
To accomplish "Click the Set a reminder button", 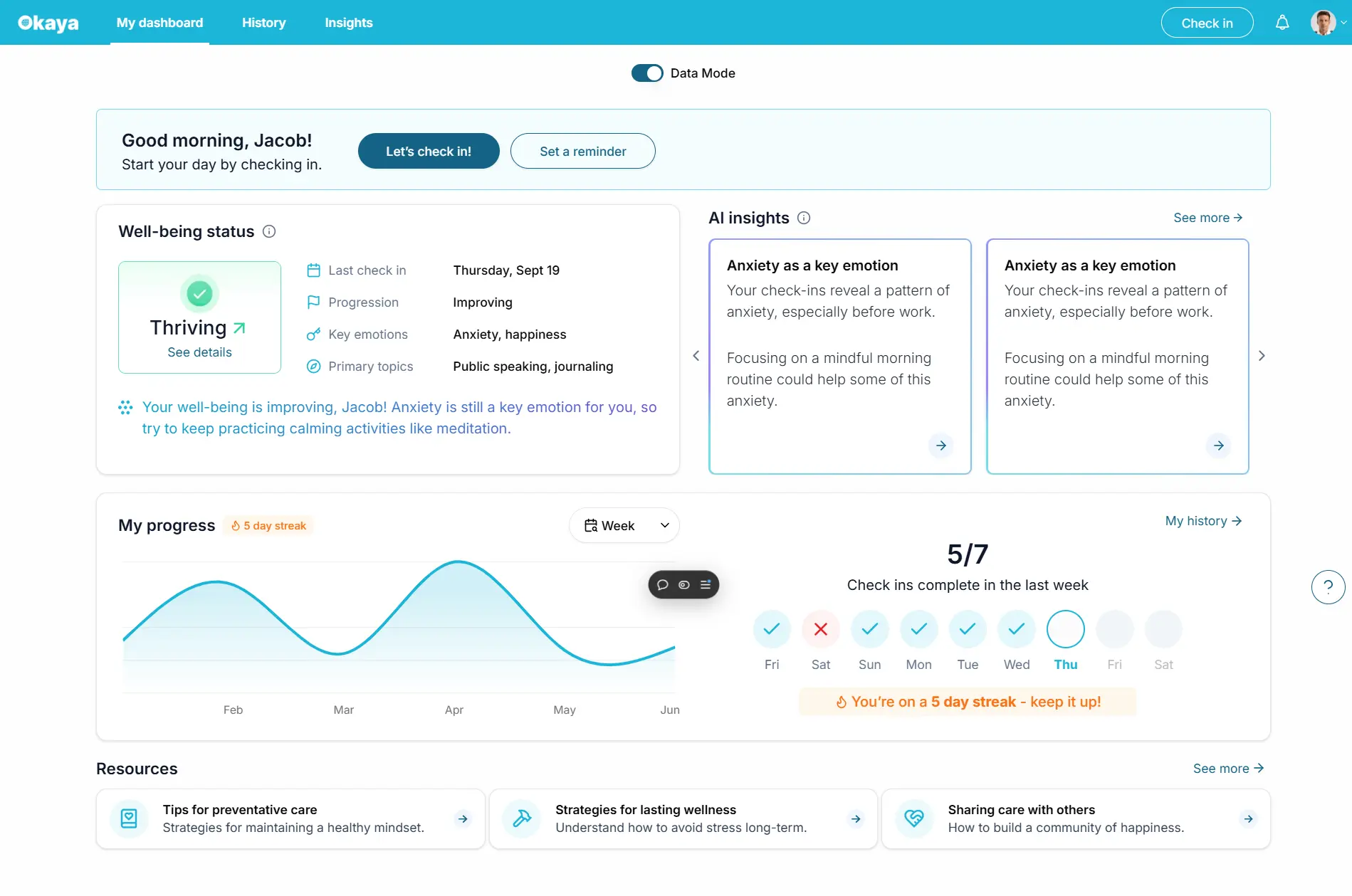I will [x=582, y=151].
